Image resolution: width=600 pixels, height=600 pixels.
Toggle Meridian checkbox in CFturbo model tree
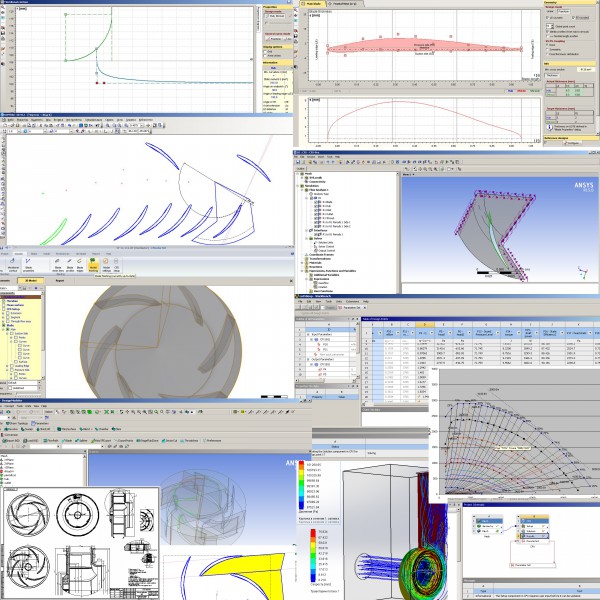coord(4,301)
